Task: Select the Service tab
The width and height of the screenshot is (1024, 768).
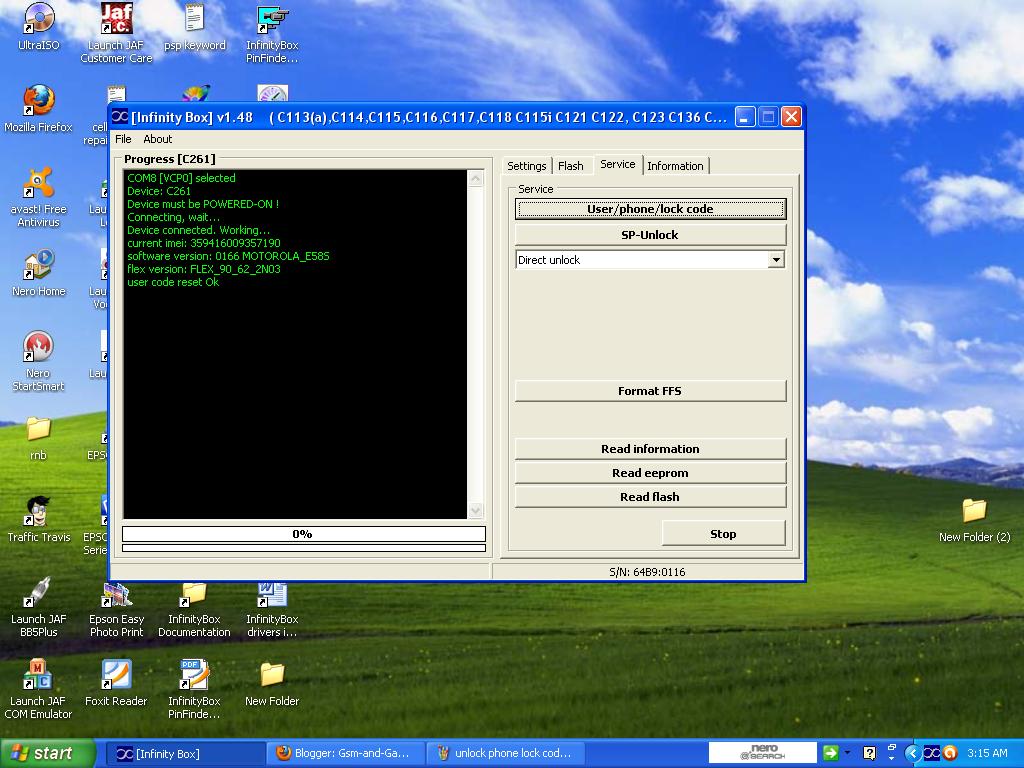Action: tap(618, 164)
